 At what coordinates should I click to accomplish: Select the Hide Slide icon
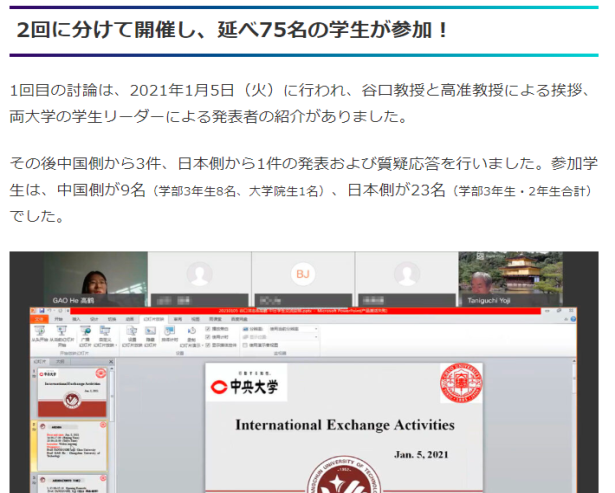[150, 333]
